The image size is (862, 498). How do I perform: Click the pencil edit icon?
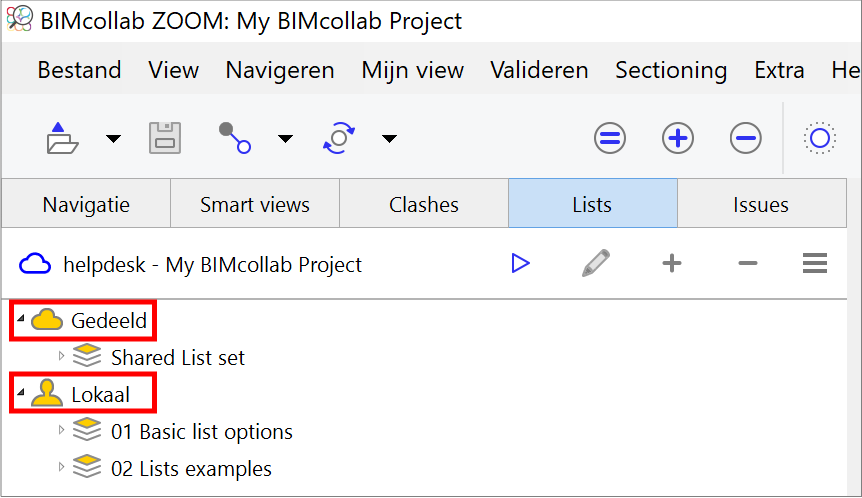coord(596,263)
